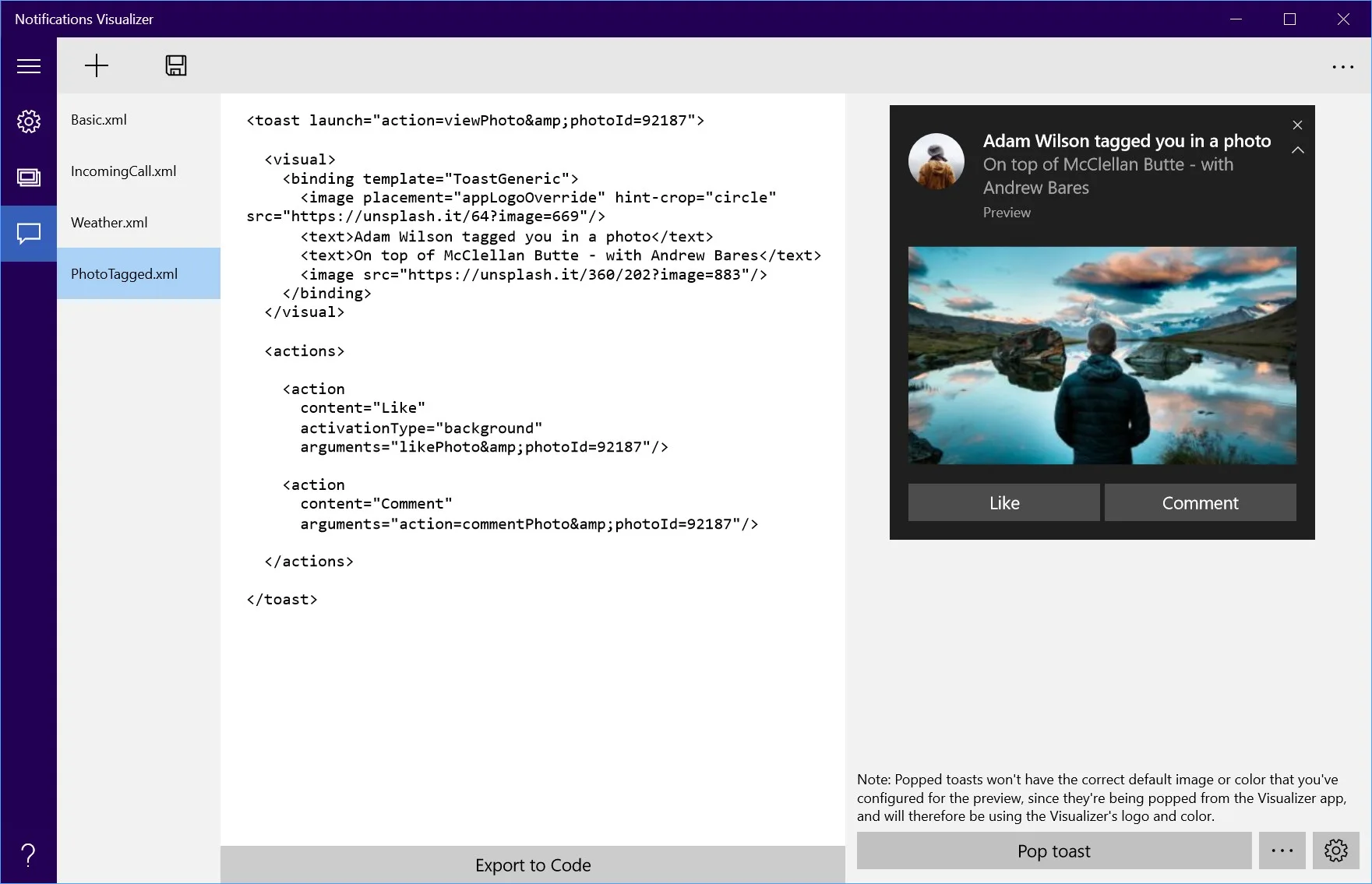Add a new file with plus icon
1372x884 pixels.
(97, 65)
